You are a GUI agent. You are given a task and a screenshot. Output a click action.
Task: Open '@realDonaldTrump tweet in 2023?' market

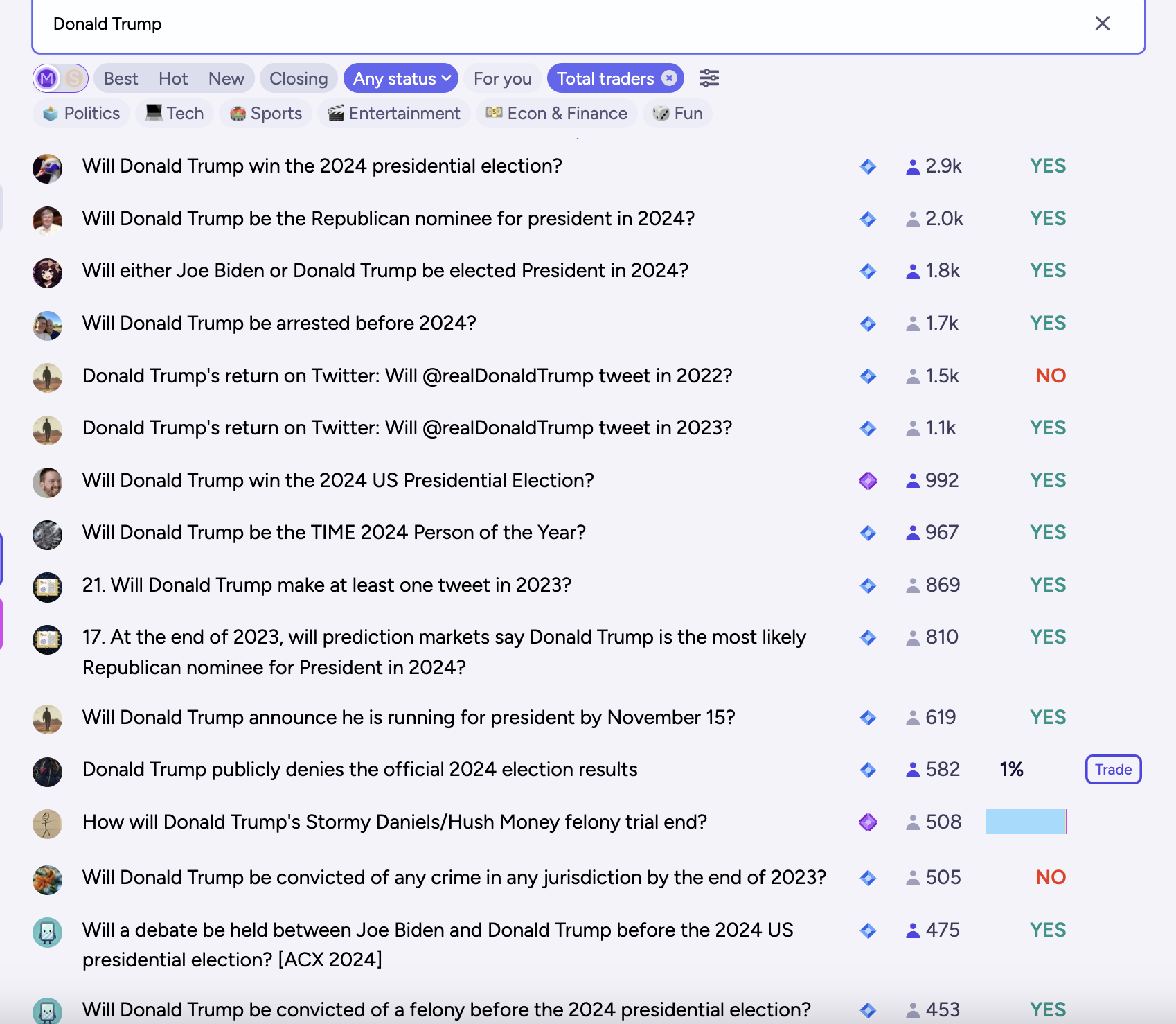pos(407,428)
